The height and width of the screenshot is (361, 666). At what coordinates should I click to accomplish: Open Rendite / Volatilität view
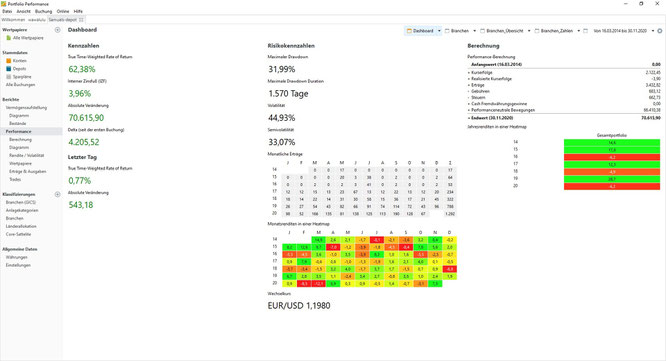click(27, 155)
